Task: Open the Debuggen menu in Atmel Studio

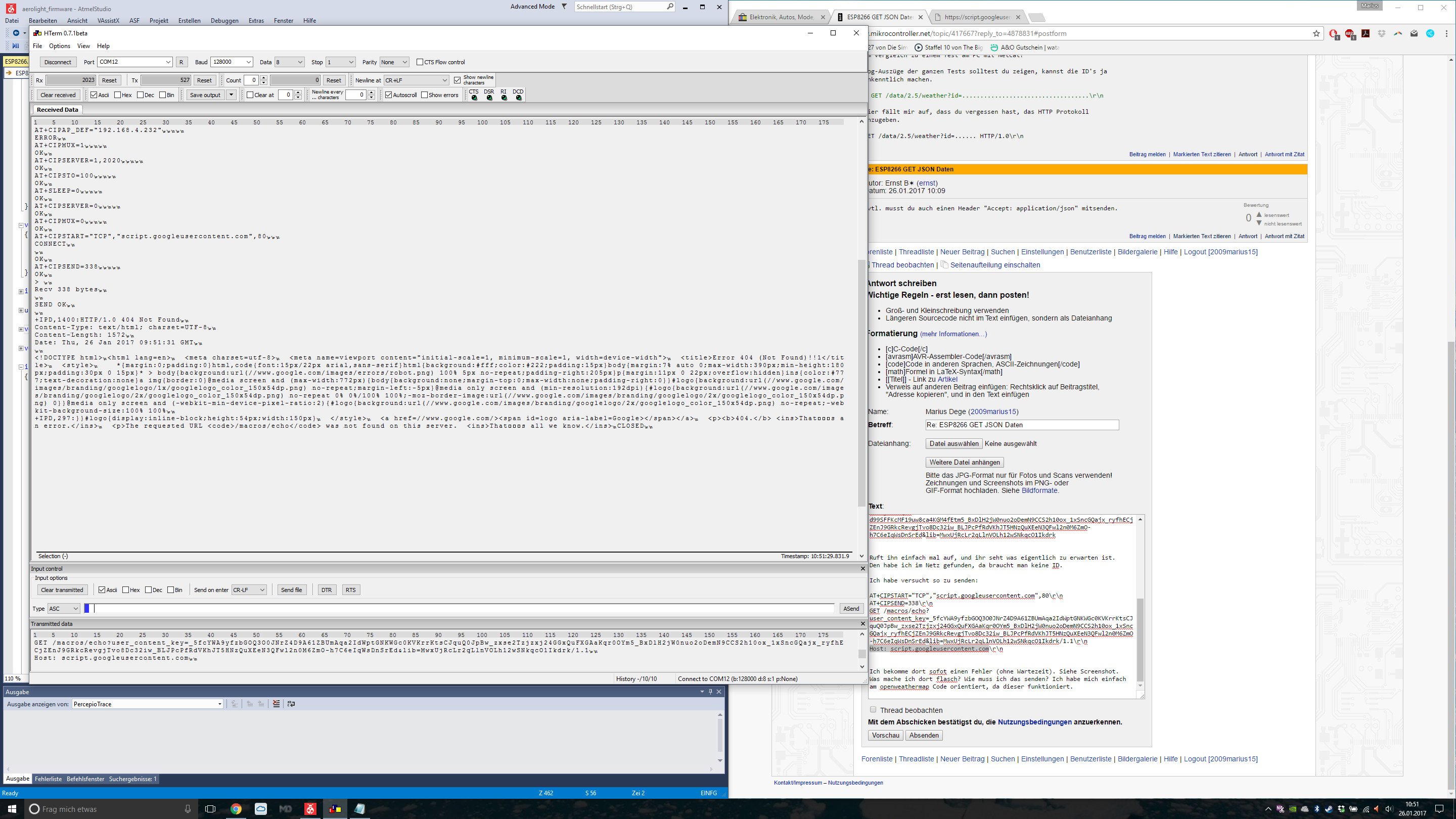Action: click(x=224, y=20)
